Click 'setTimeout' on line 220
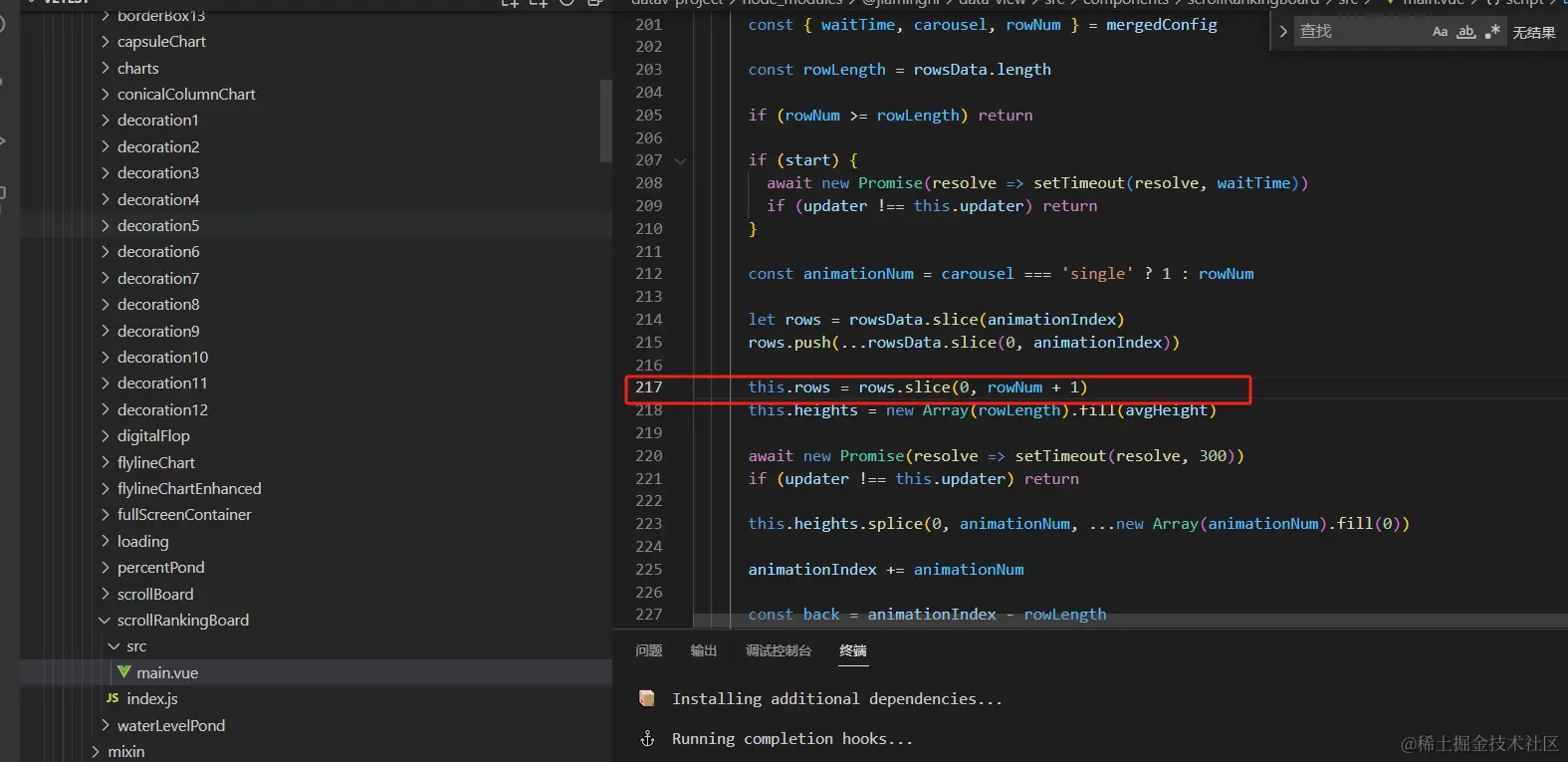The image size is (1568, 762). point(1060,456)
